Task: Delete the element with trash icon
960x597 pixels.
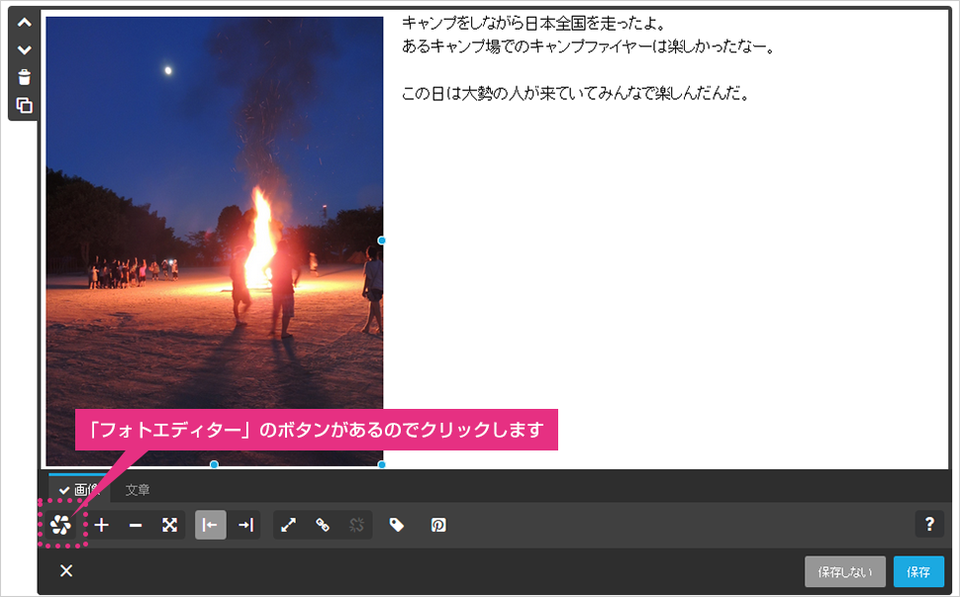Action: [x=24, y=77]
